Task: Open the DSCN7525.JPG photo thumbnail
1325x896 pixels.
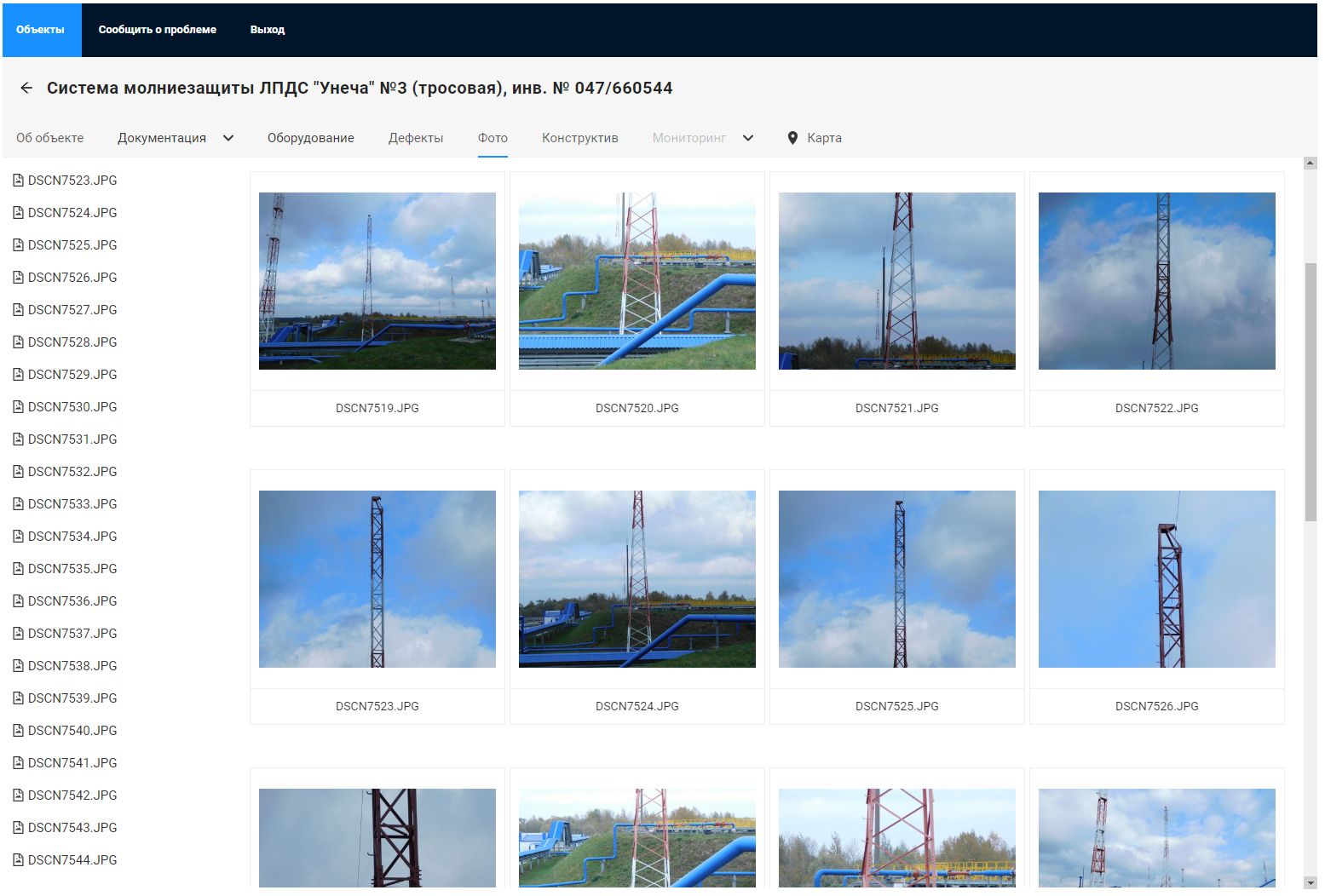Action: (x=897, y=579)
